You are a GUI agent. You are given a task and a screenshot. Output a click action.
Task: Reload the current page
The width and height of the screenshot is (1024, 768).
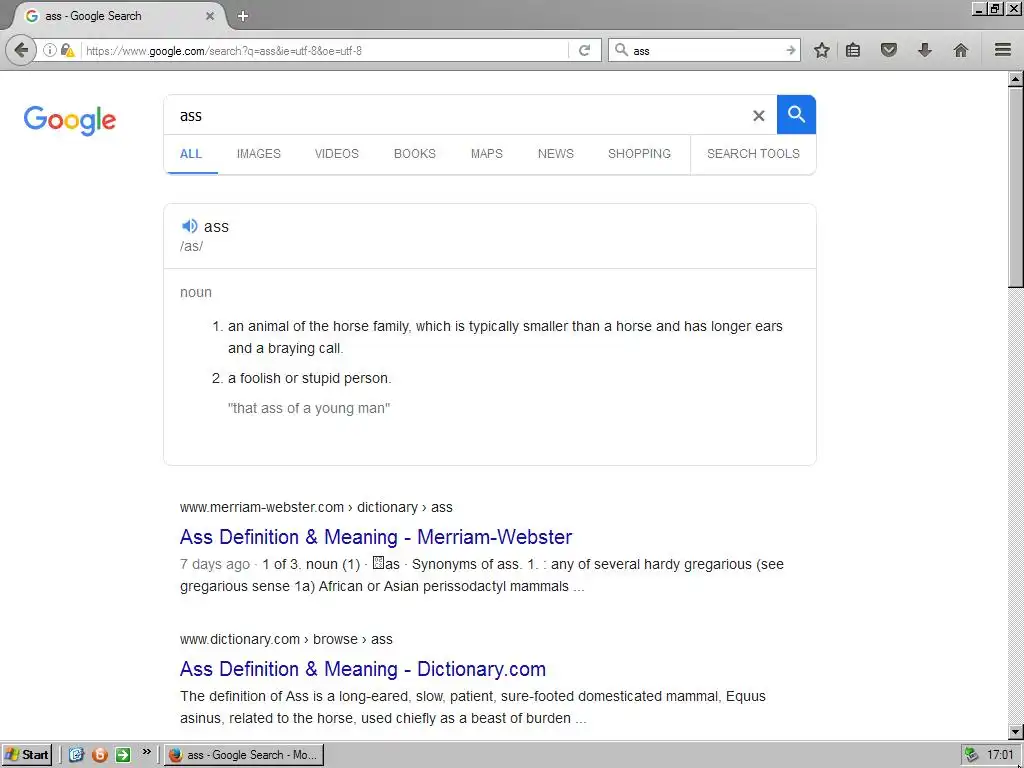coord(584,50)
